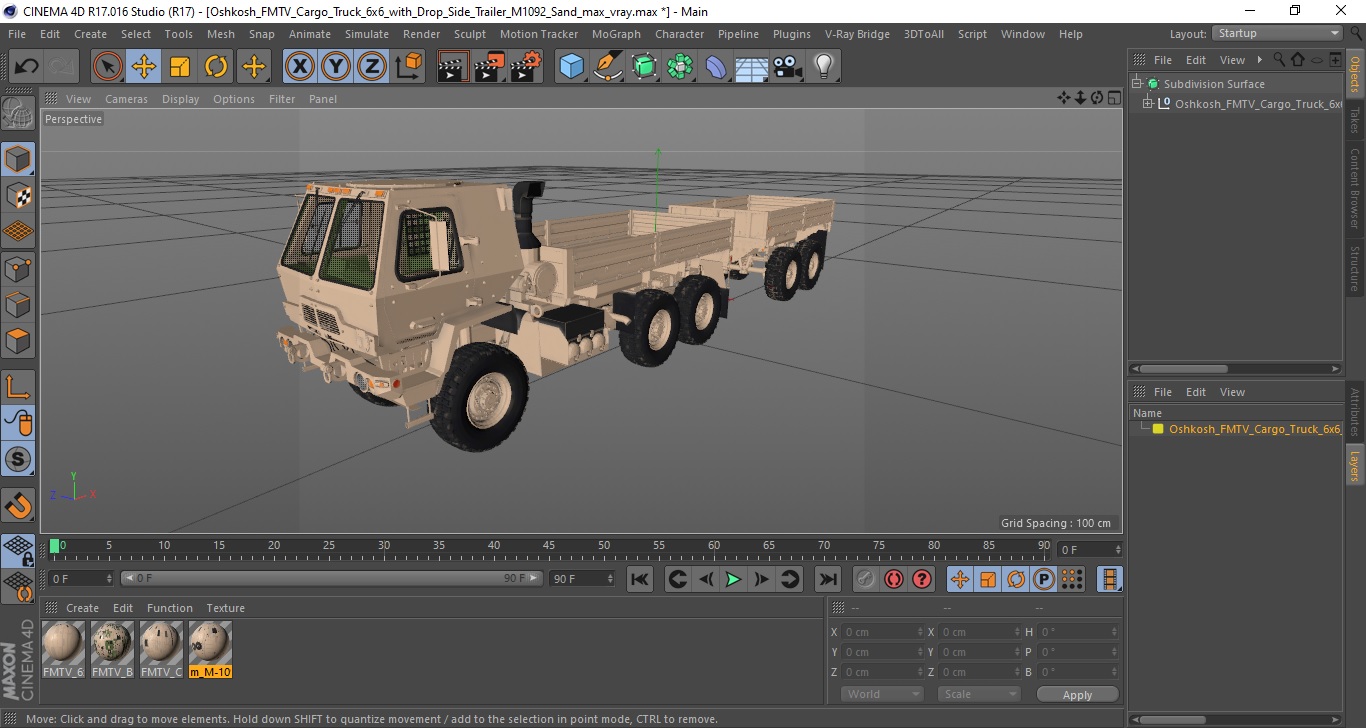Viewport: 1366px width, 728px height.
Task: Click the Record Active Objects button
Action: (x=866, y=579)
